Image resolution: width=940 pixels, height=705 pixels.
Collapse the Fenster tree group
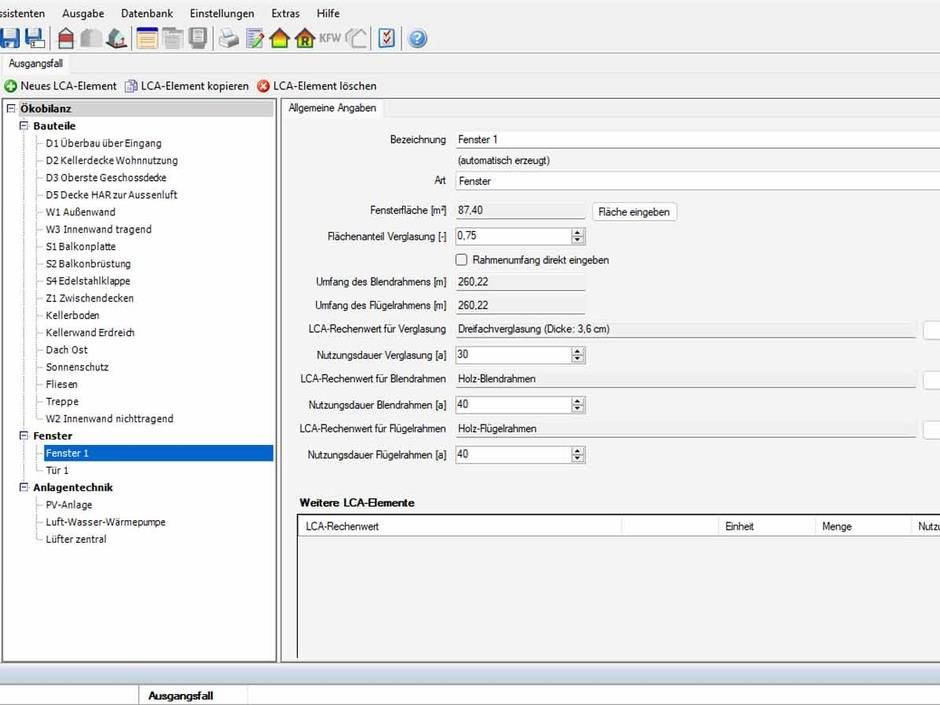tap(24, 436)
